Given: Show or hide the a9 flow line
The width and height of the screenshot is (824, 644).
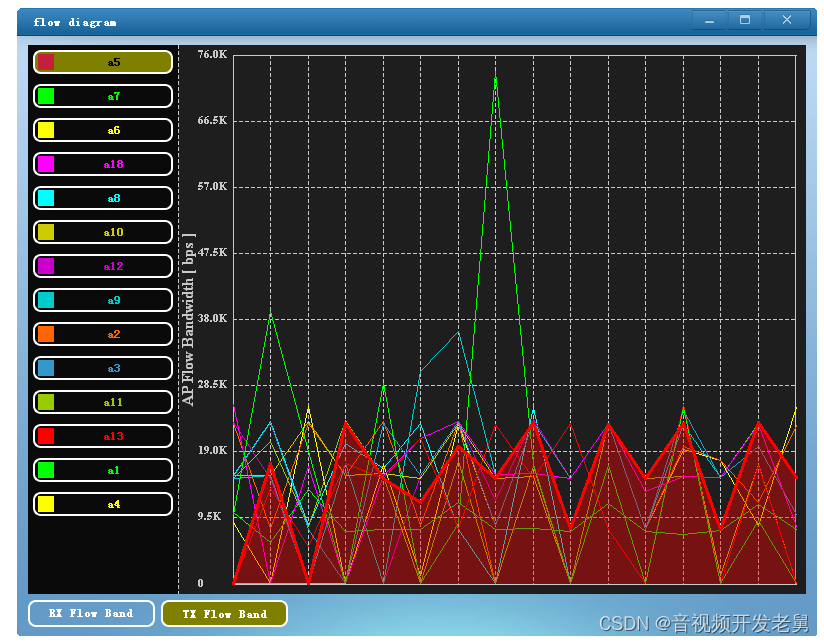Looking at the screenshot, I should (x=103, y=300).
